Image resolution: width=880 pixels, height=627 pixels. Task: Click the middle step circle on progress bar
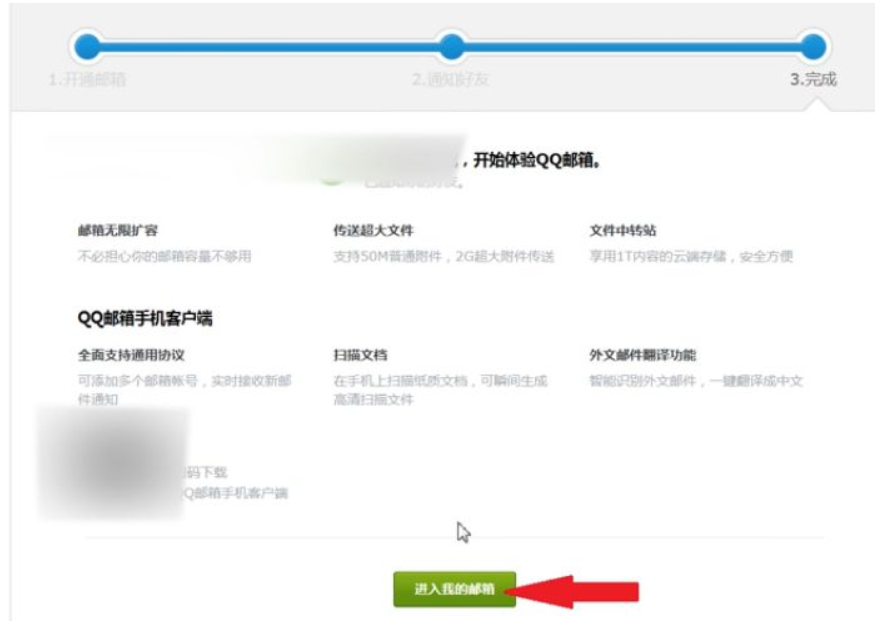coord(452,46)
